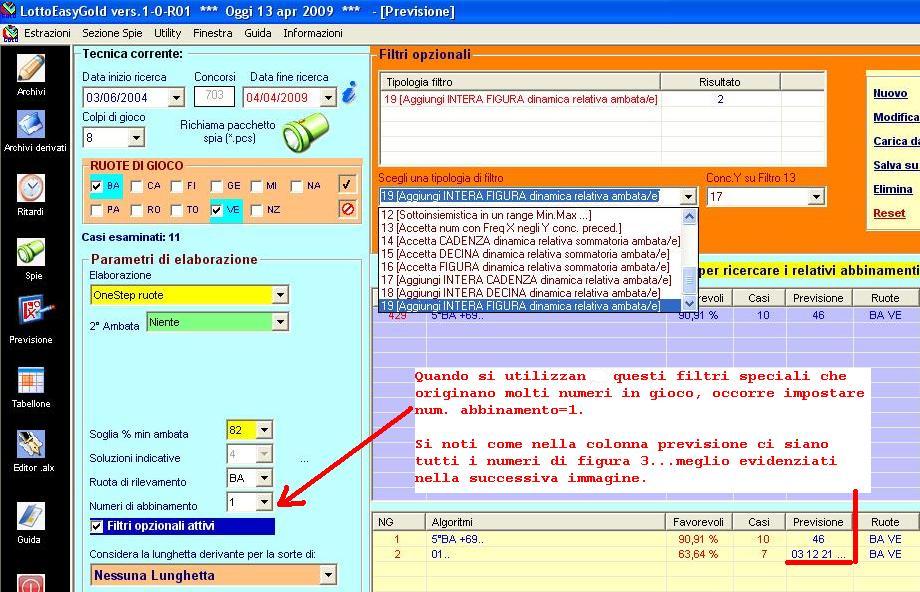
Task: Select row 2 algorithm 01..
Action: pyautogui.click(x=644, y=554)
